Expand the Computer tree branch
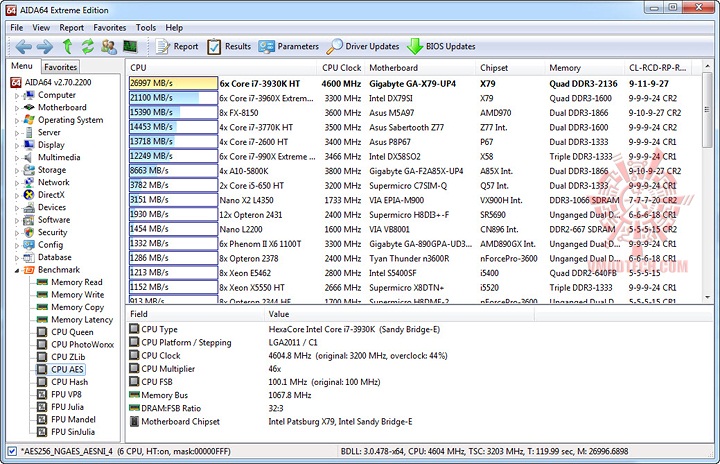The width and height of the screenshot is (720, 464). click(17, 96)
